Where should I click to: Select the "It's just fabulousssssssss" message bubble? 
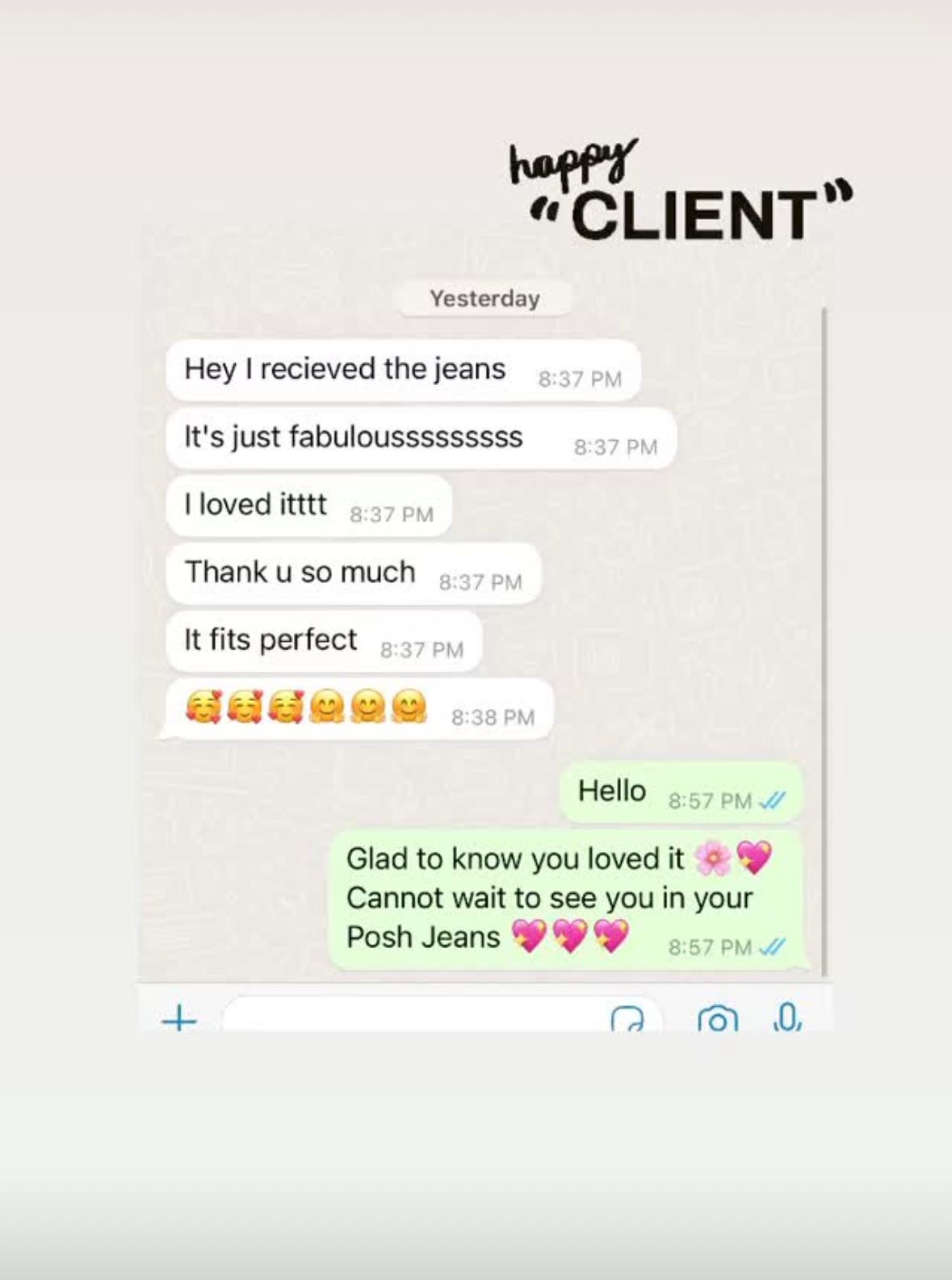[x=421, y=439]
